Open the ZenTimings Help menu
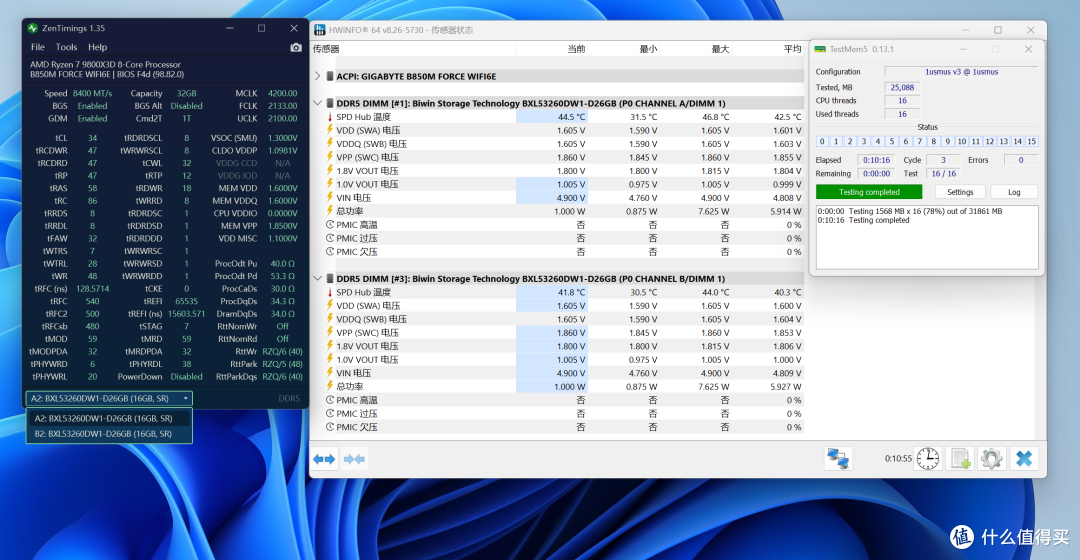The image size is (1080, 560). tap(97, 48)
